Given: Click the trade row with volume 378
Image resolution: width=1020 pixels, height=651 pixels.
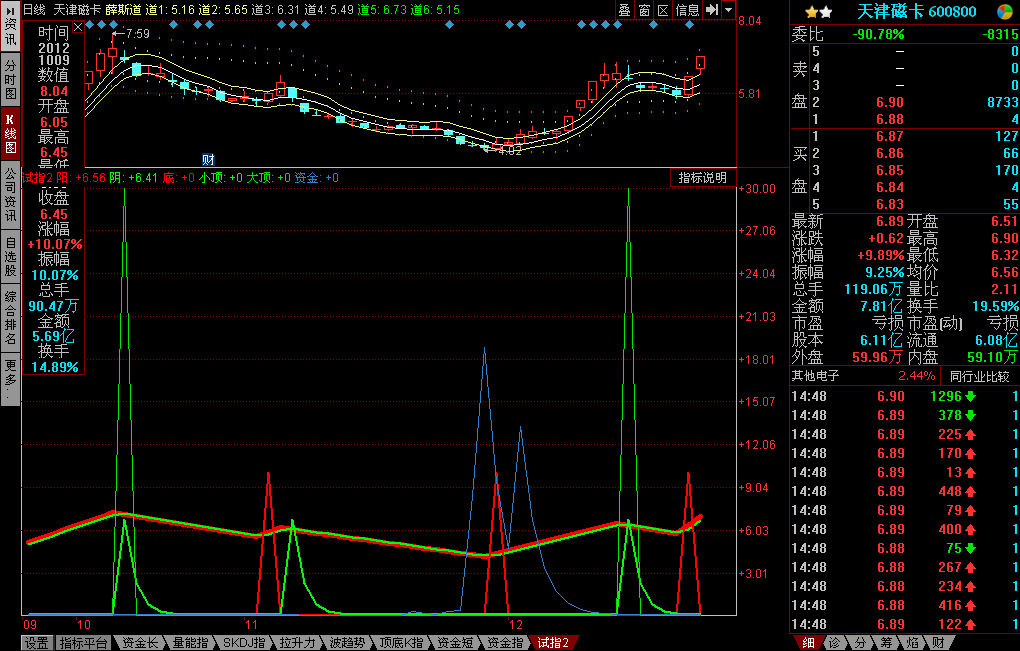Looking at the screenshot, I should pyautogui.click(x=905, y=415).
